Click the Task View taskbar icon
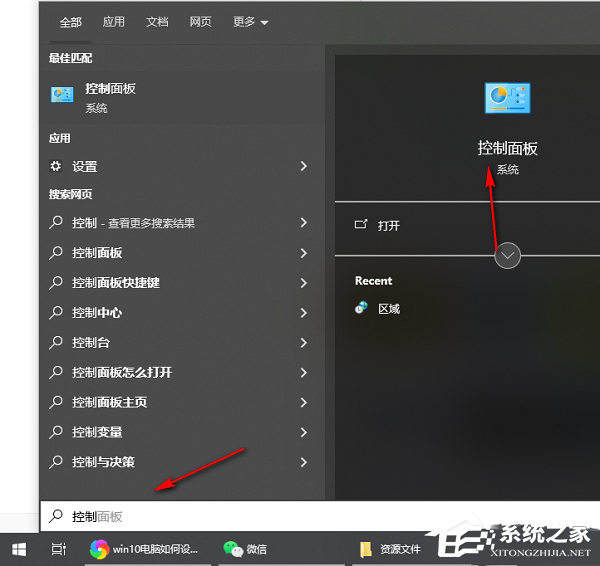Screen dimensions: 600x566 (58, 548)
